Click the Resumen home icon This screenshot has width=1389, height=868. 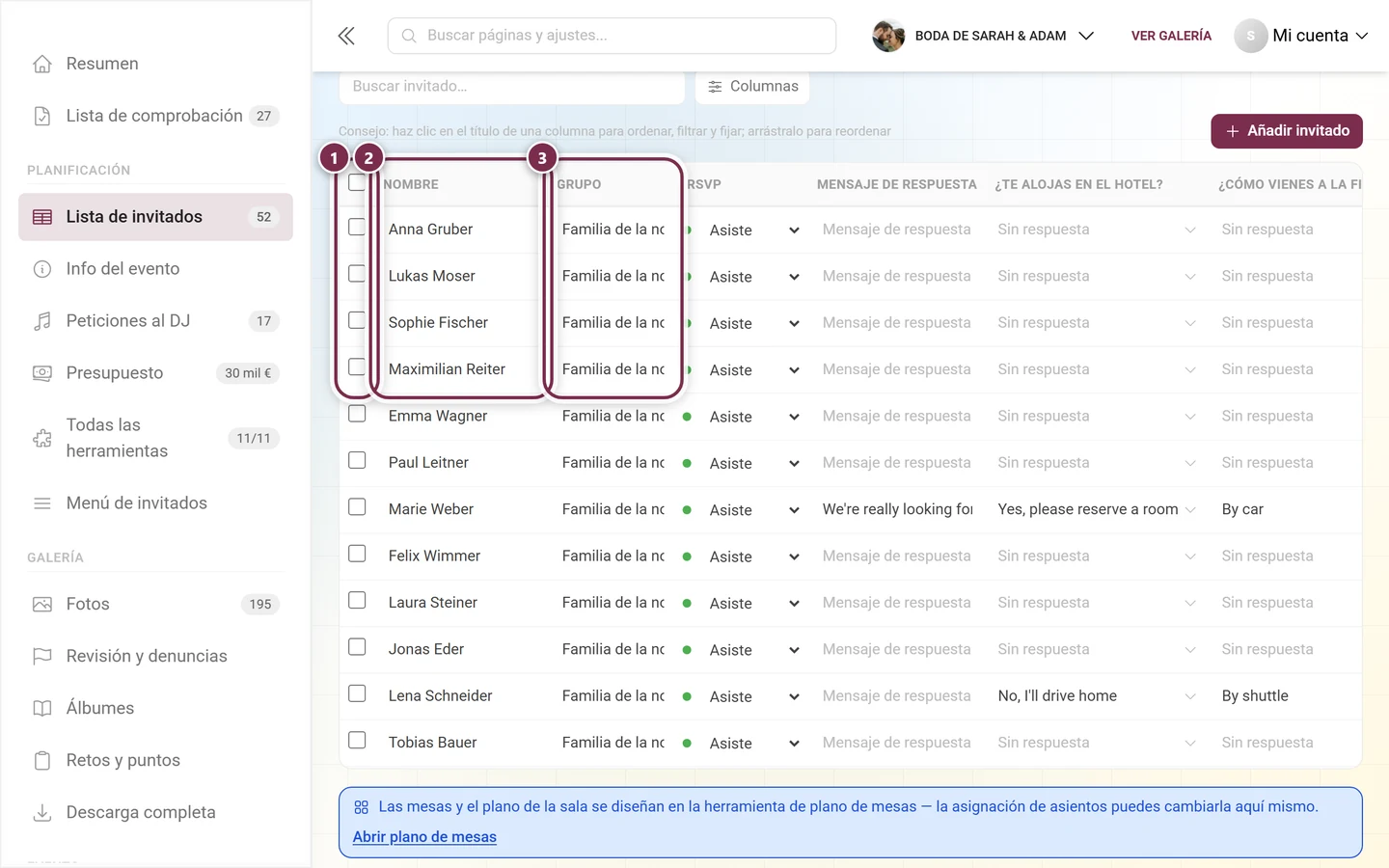point(42,64)
